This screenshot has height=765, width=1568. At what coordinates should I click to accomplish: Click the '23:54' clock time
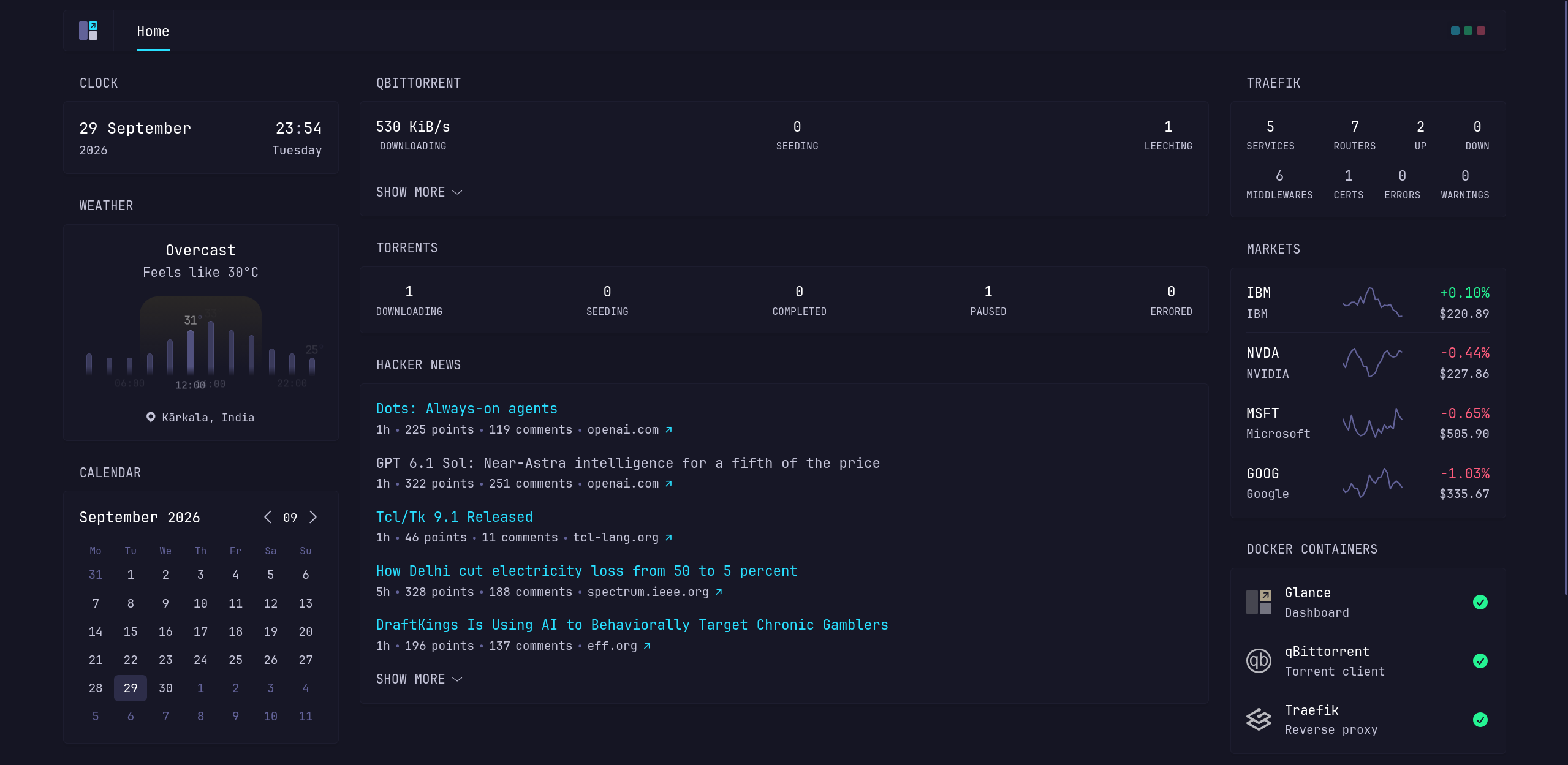click(298, 128)
